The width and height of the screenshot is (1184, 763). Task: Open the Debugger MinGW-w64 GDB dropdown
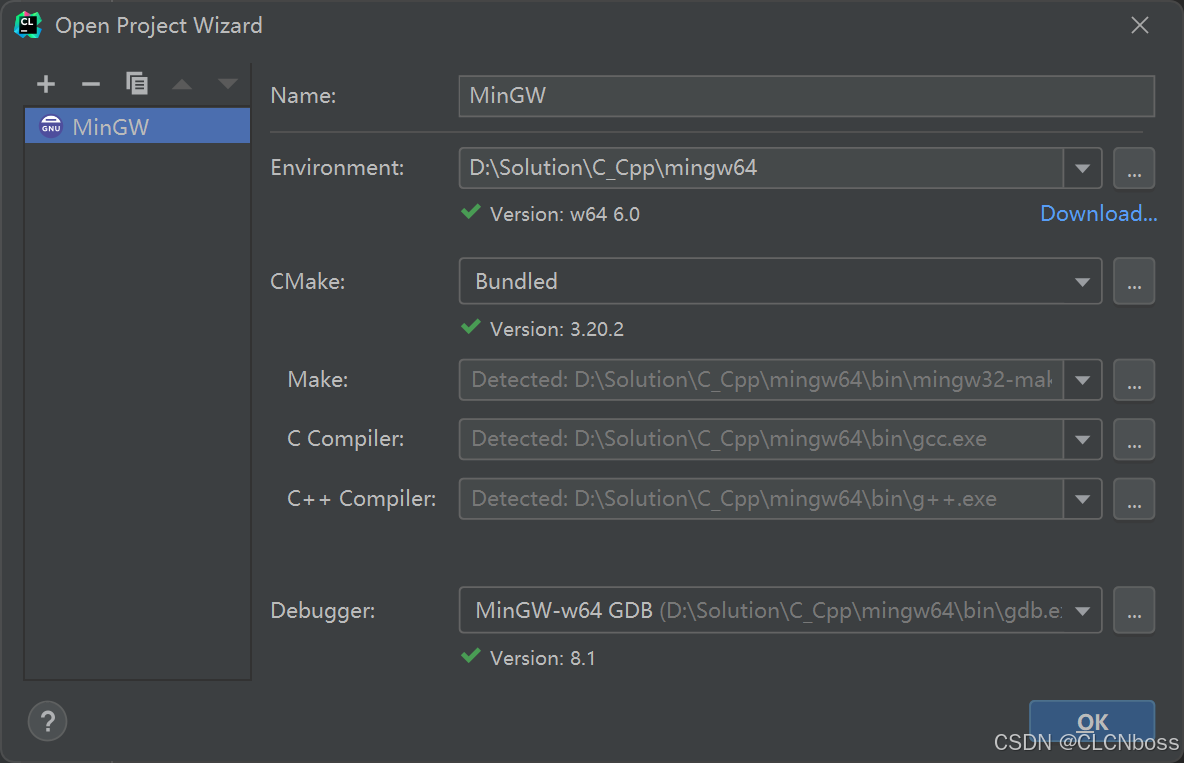point(780,610)
